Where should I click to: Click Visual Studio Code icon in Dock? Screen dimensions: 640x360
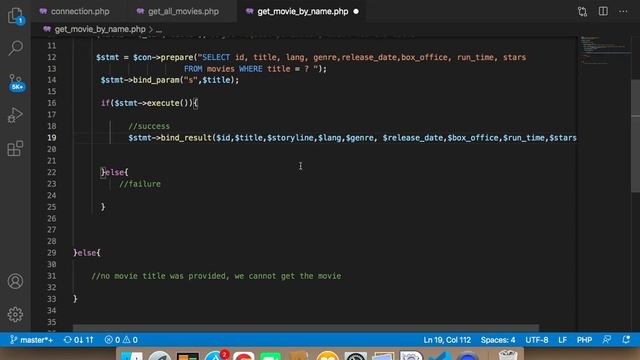[440, 356]
